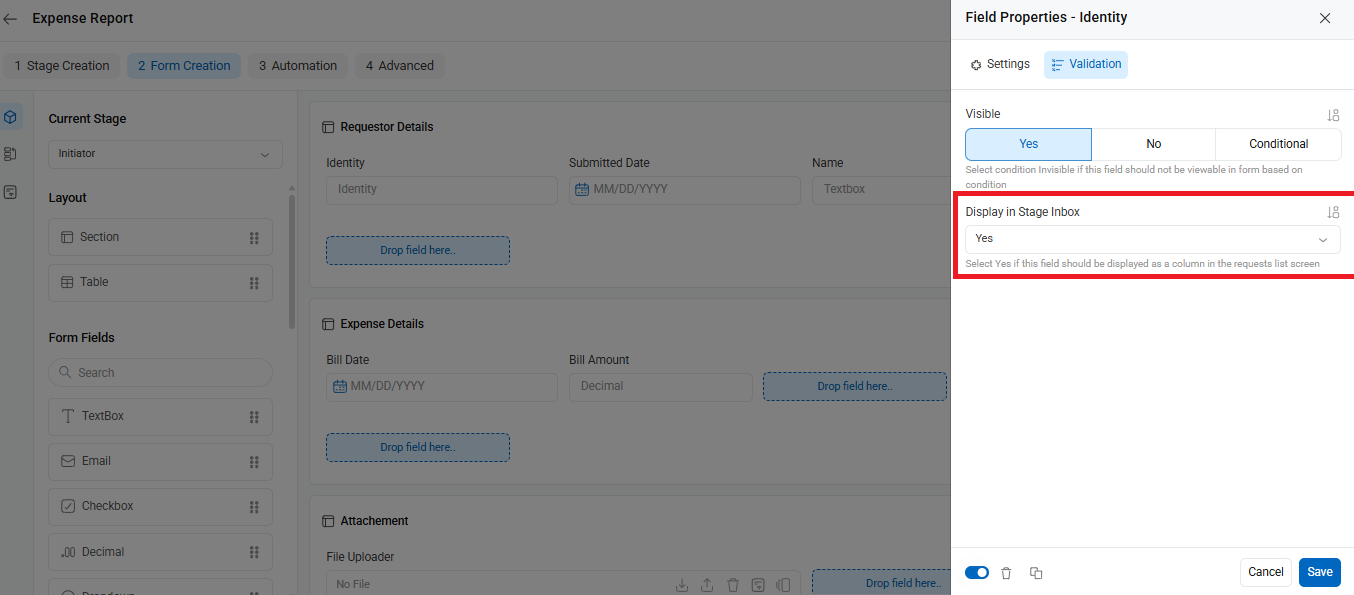Select the Email form field
1354x595 pixels.
coord(160,462)
